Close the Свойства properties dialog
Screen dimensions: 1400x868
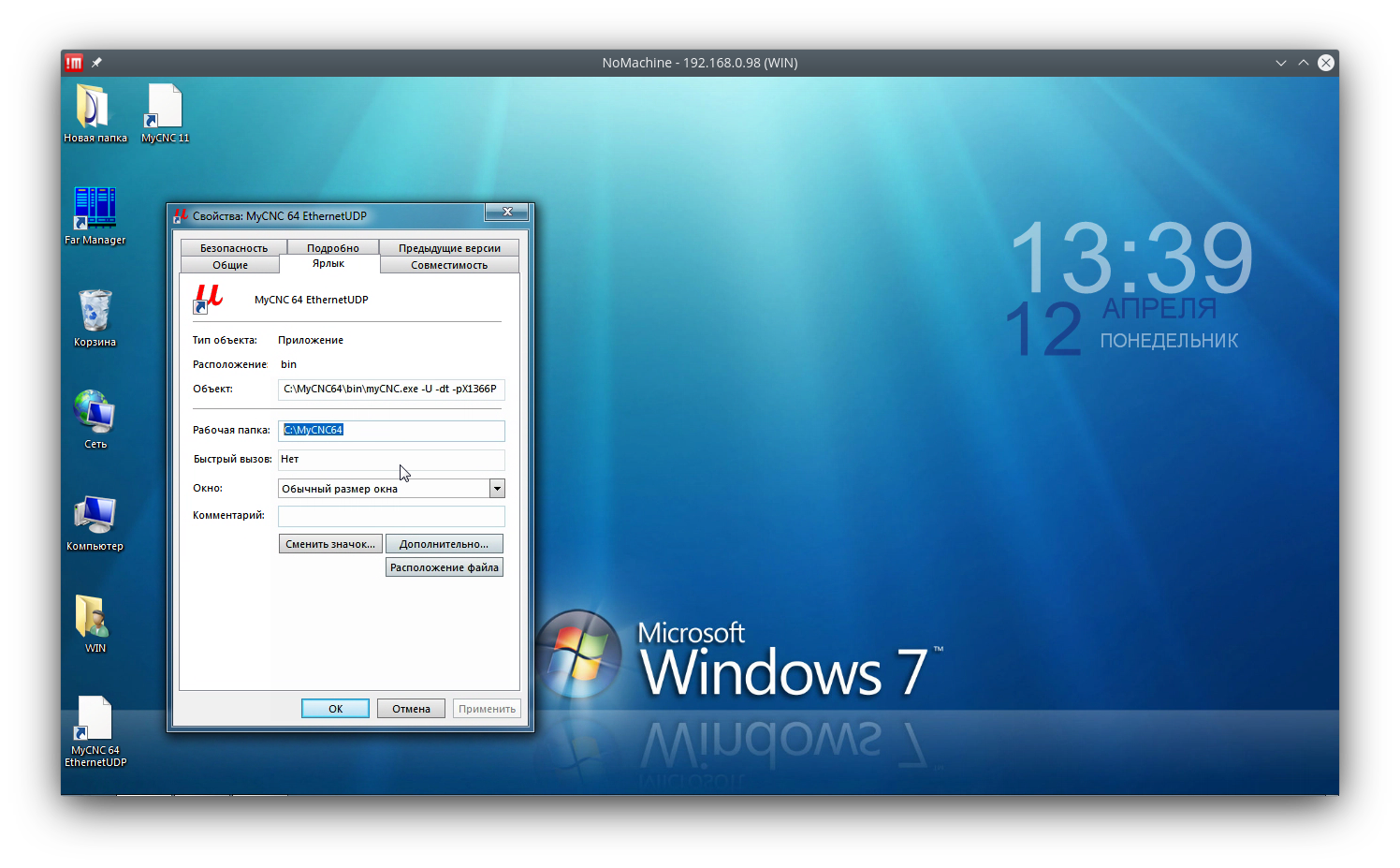(x=507, y=213)
